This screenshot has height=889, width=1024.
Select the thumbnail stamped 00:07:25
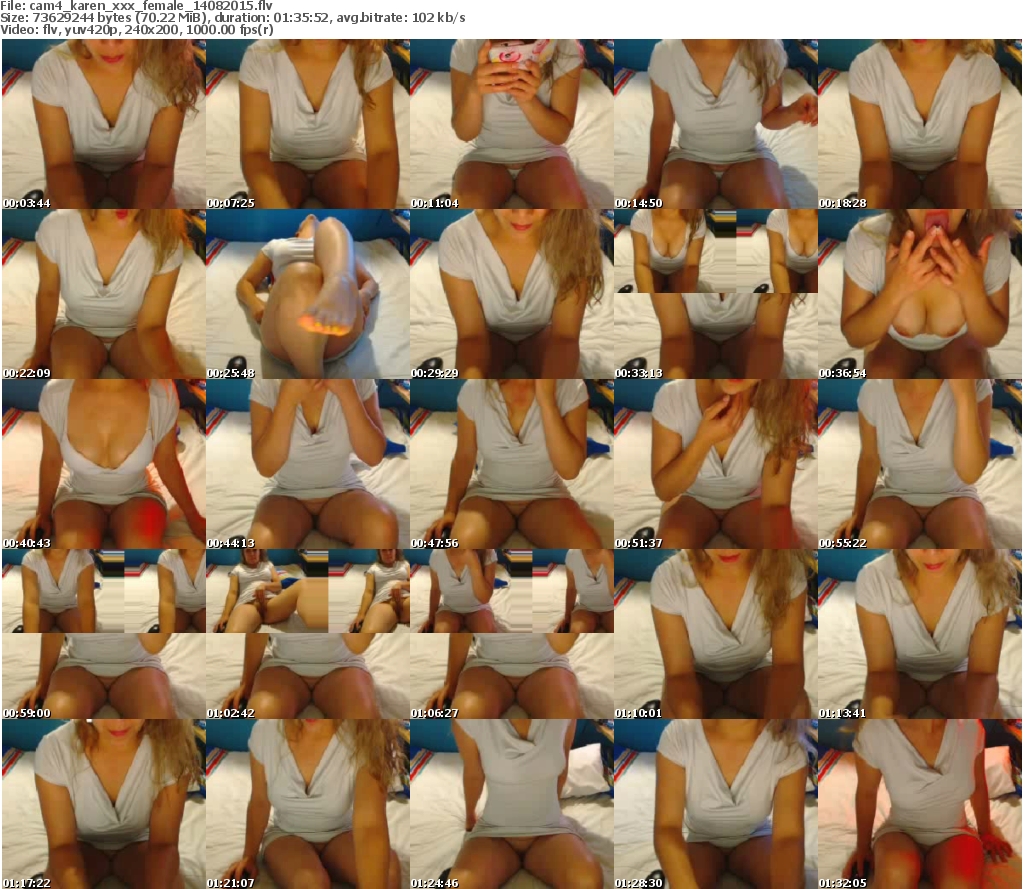308,124
